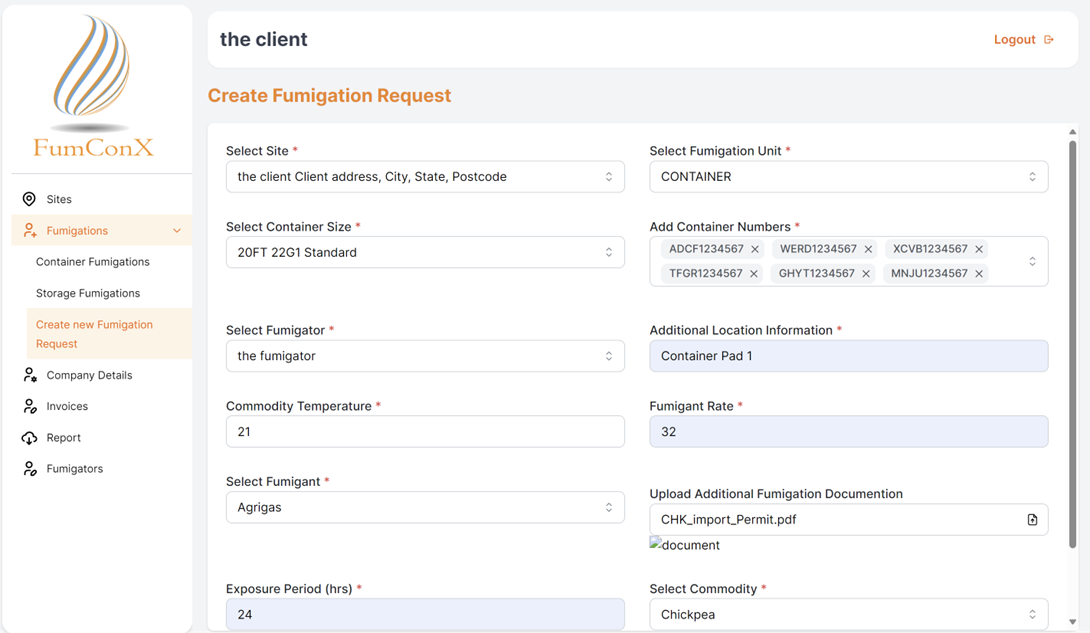Go to Storage Fumigations page
1090x633 pixels.
(88, 293)
